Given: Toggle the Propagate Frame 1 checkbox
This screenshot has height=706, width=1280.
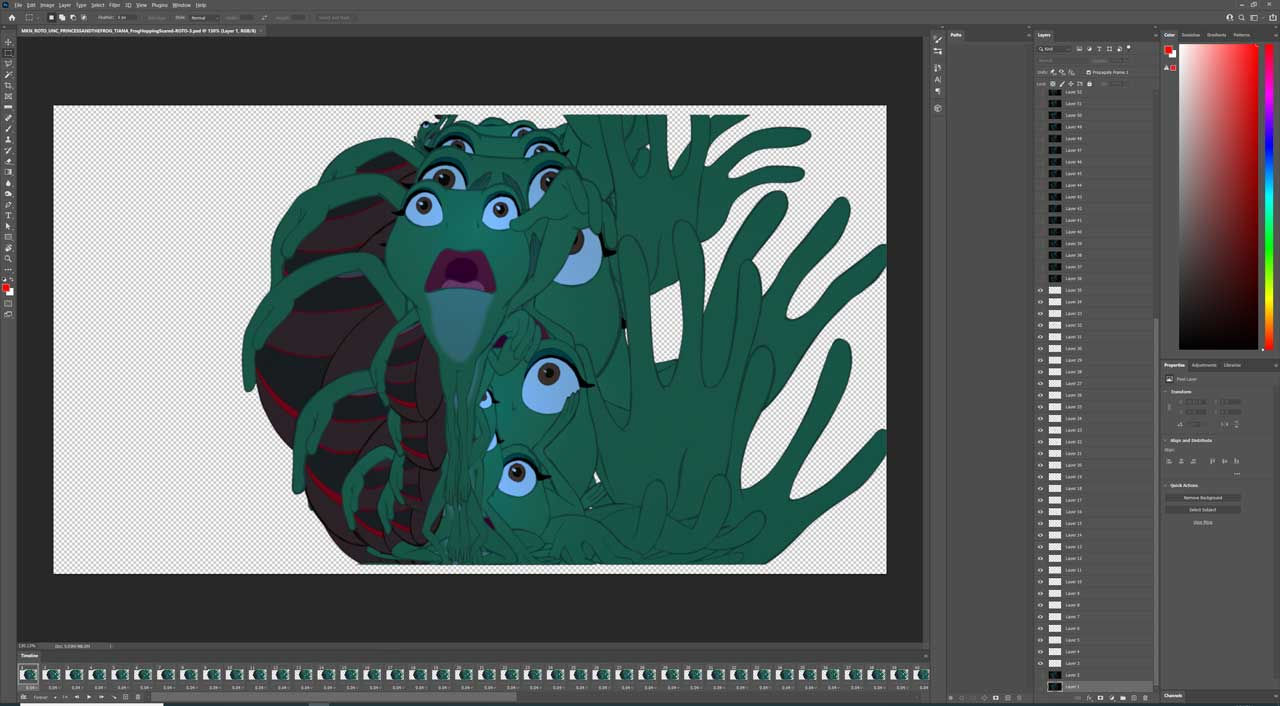Looking at the screenshot, I should pos(1089,72).
